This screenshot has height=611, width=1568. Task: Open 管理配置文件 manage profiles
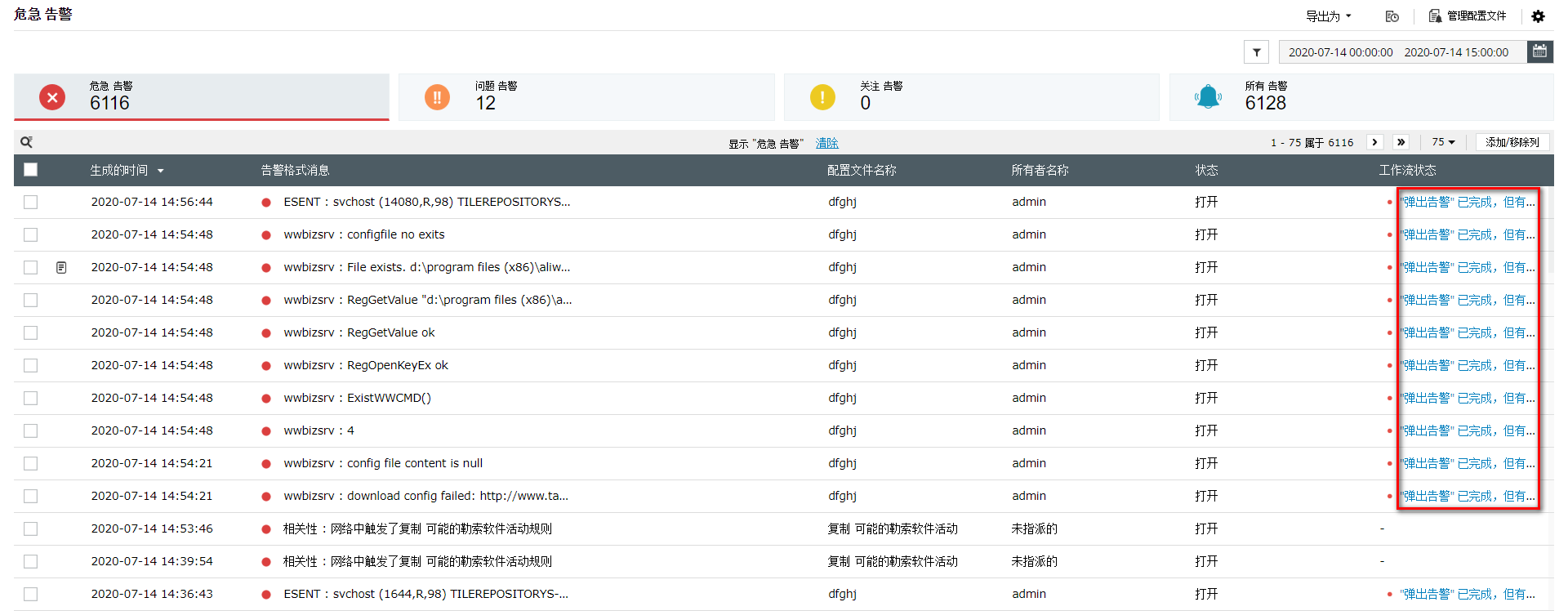click(1468, 16)
